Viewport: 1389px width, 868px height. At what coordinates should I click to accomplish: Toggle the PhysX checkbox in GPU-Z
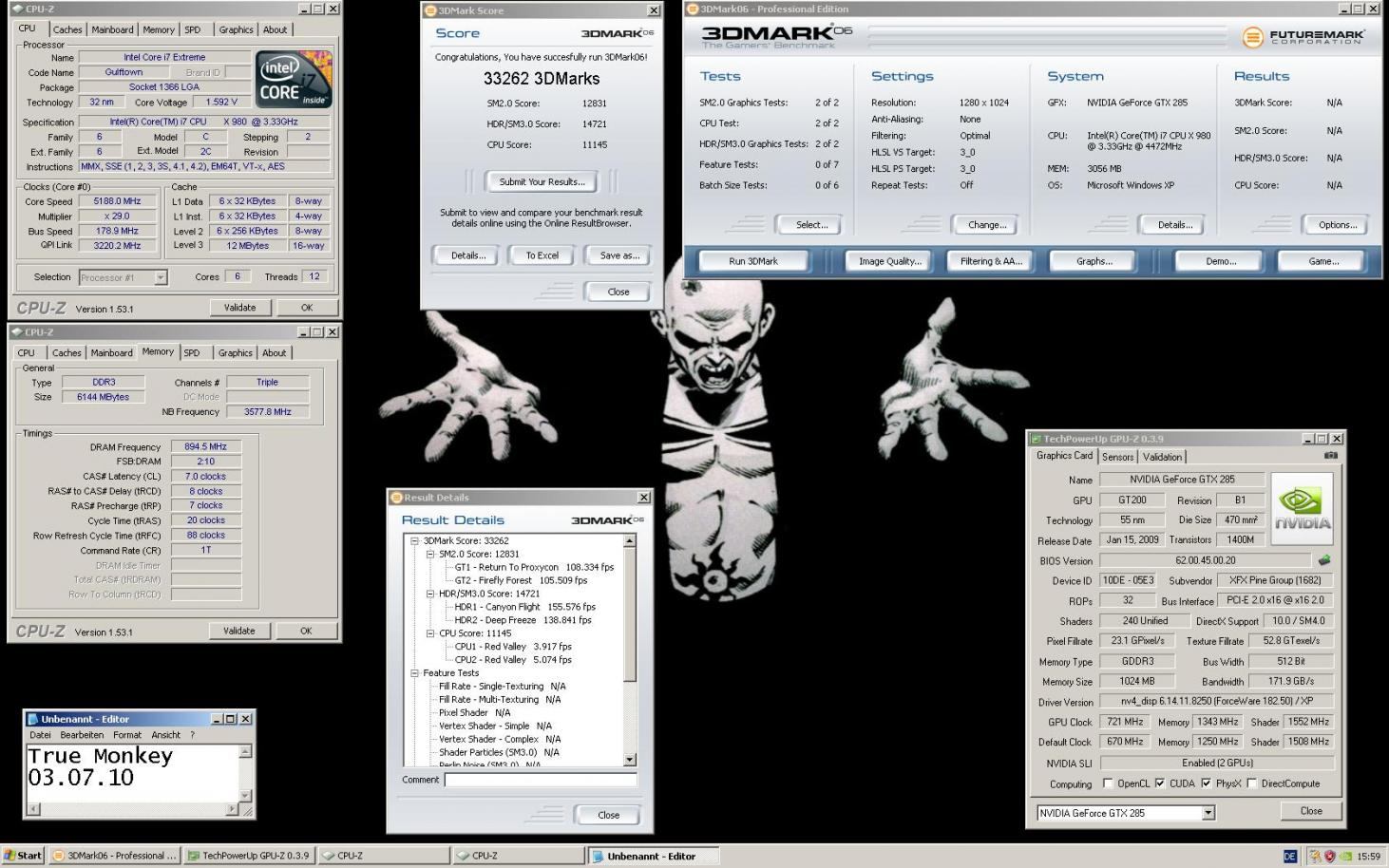point(1206,783)
